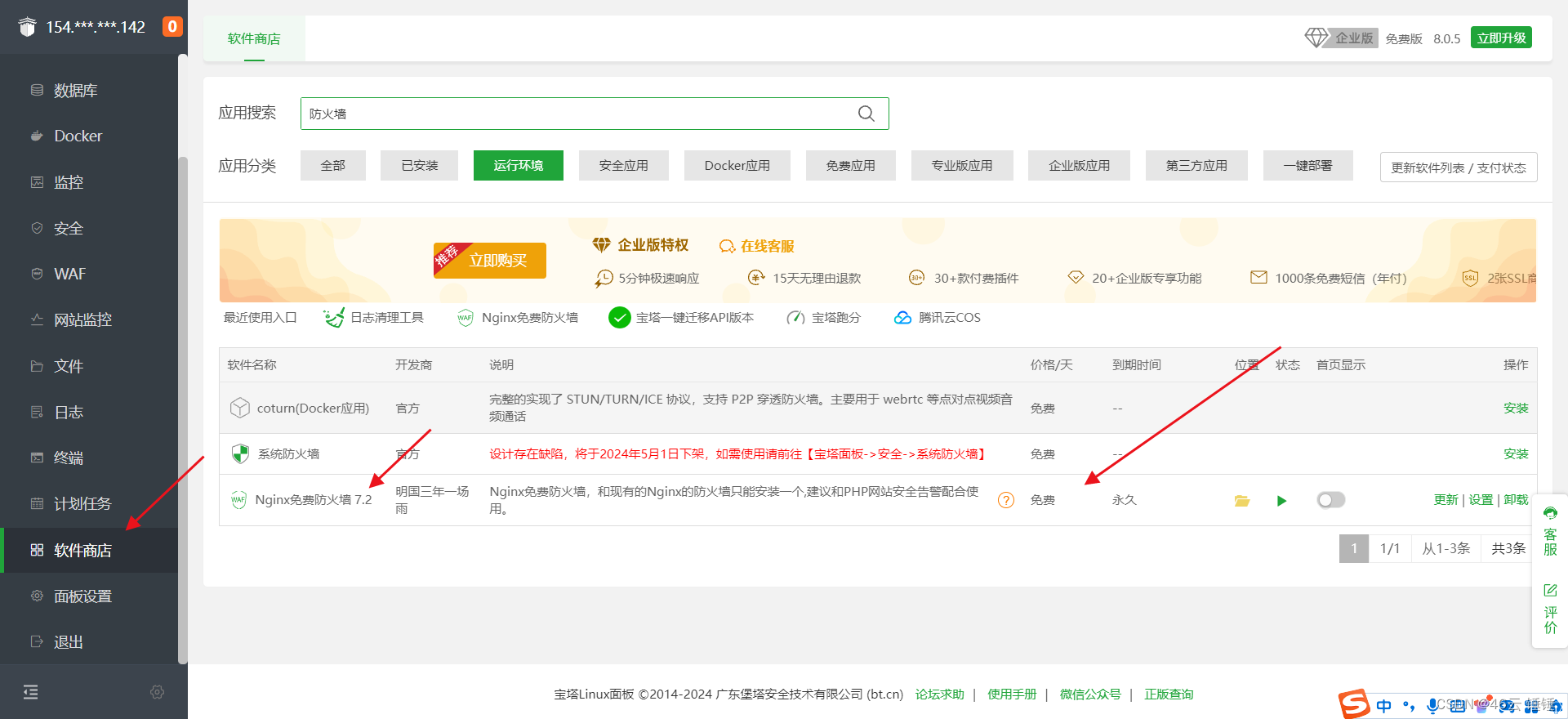Screen dimensions: 1568x719
Task: Open the sidebar settings gear icon
Action: pyautogui.click(x=158, y=692)
